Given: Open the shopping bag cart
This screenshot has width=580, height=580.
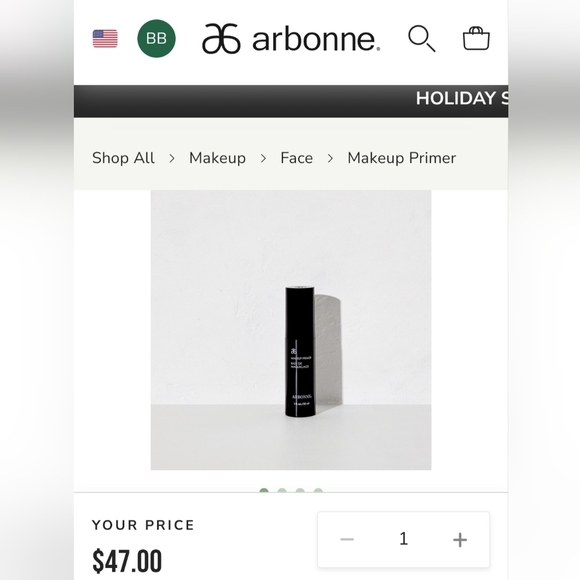Looking at the screenshot, I should click(x=476, y=38).
